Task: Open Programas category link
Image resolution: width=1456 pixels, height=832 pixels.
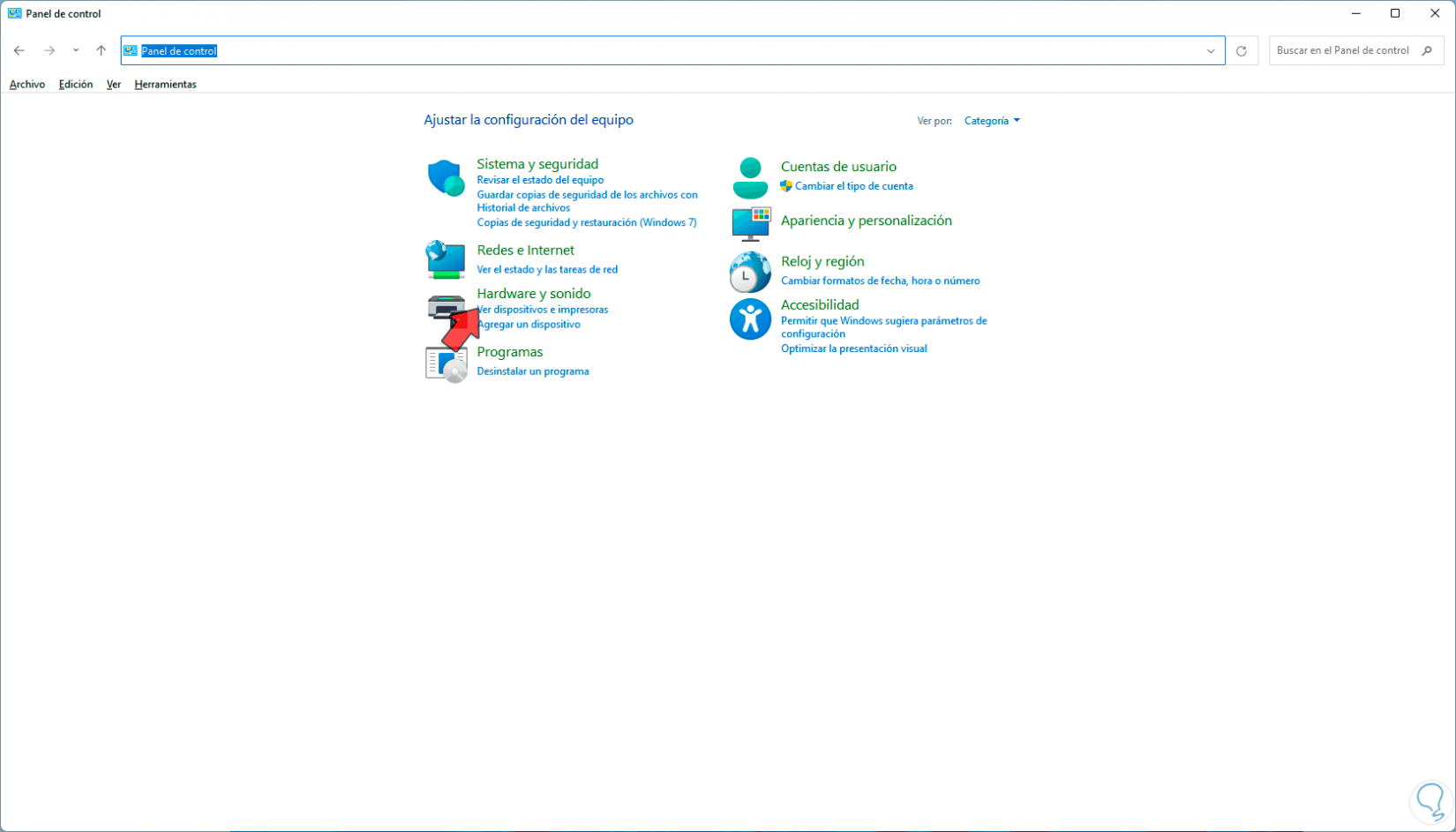Action: (x=510, y=352)
